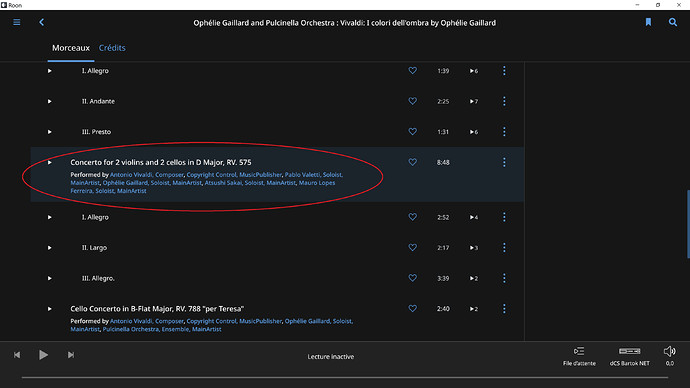Open more options for II. Andante
Image resolution: width=690 pixels, height=388 pixels.
click(504, 101)
